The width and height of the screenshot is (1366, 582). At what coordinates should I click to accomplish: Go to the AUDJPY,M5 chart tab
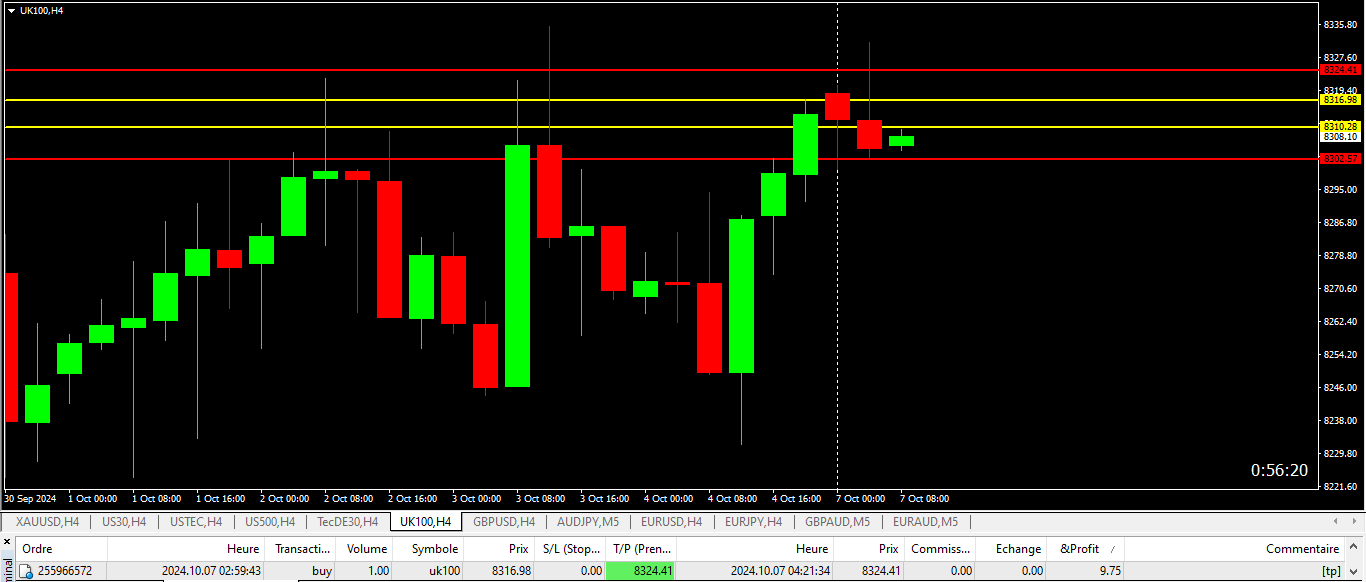point(588,522)
